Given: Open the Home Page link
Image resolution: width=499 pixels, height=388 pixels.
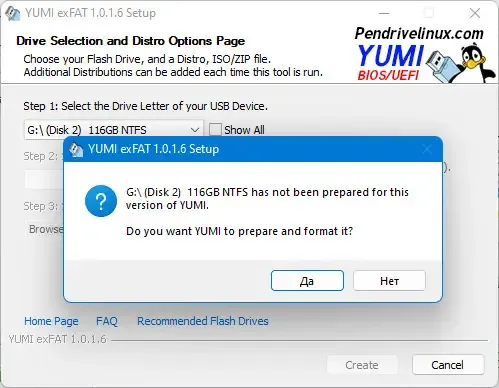Looking at the screenshot, I should [x=51, y=321].
